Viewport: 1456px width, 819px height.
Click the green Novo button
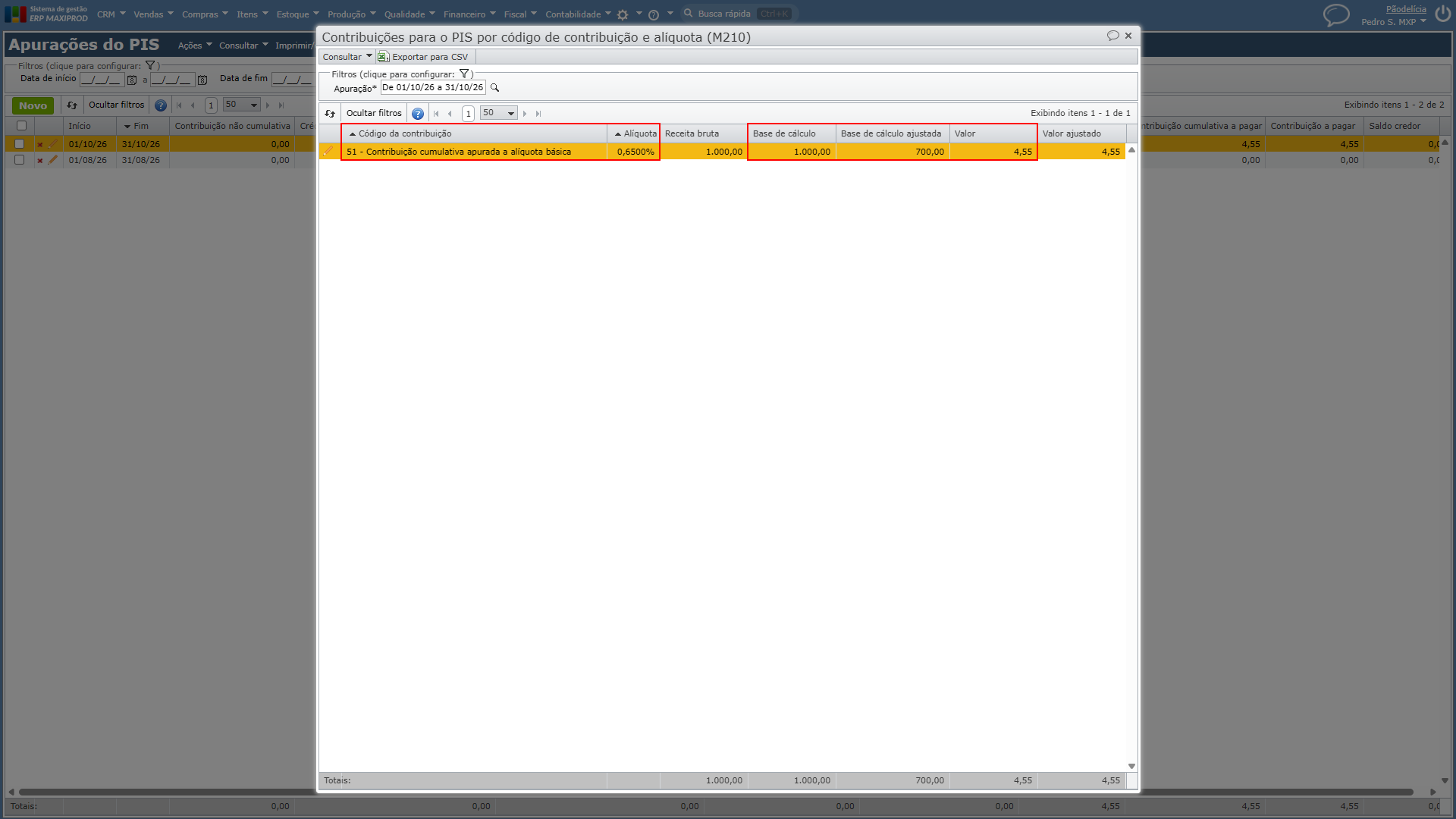pos(33,105)
